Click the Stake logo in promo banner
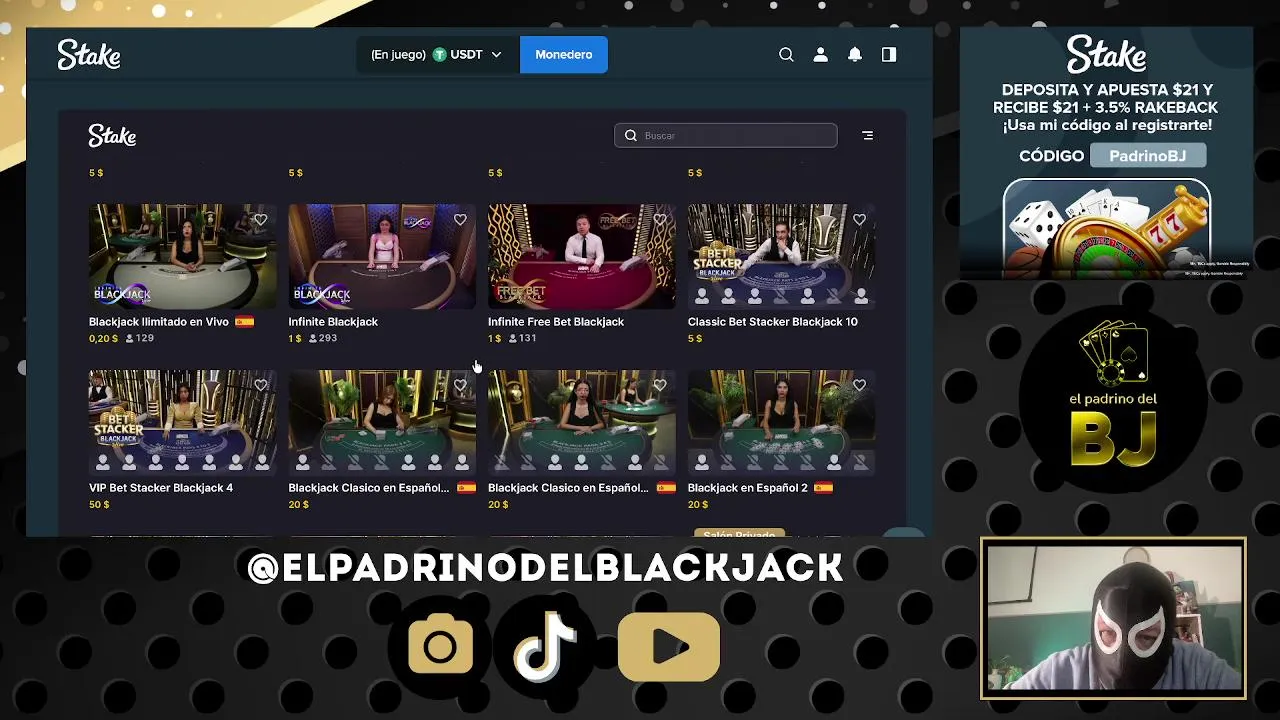 pos(1106,55)
